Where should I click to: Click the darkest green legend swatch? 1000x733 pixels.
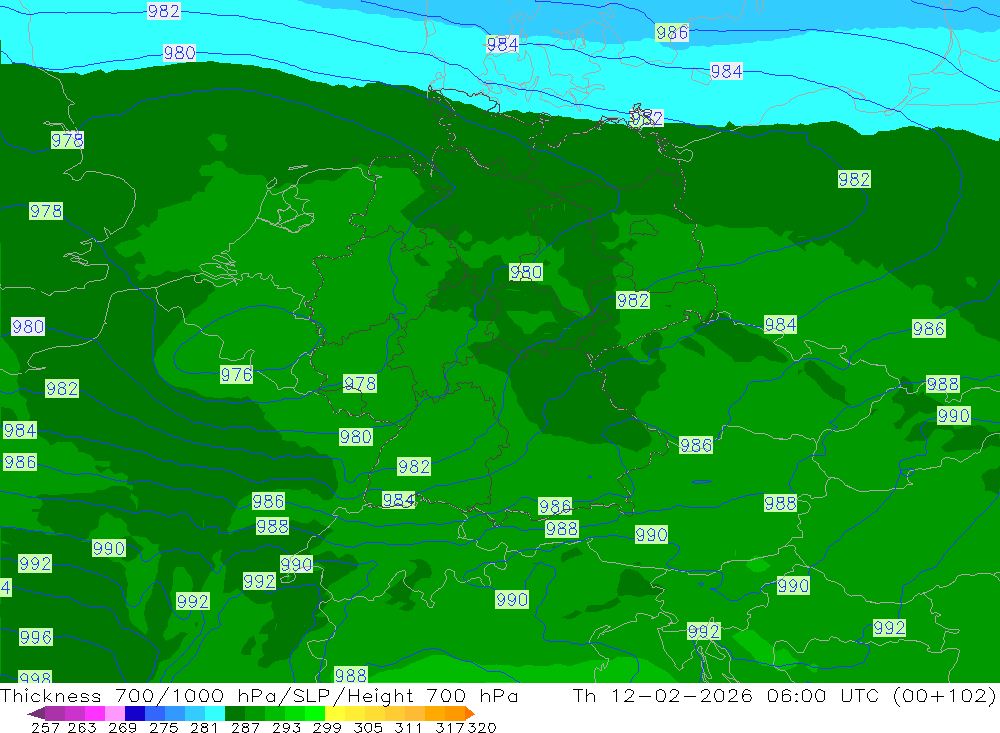point(235,713)
